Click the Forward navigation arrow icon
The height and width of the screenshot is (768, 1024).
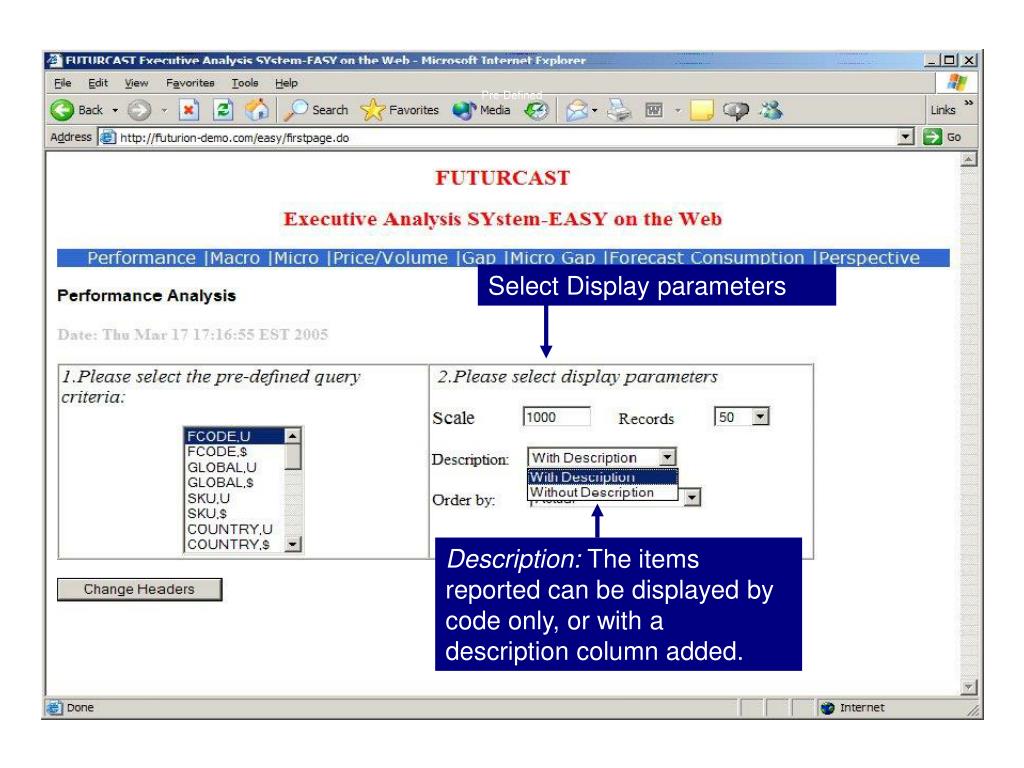tap(138, 110)
